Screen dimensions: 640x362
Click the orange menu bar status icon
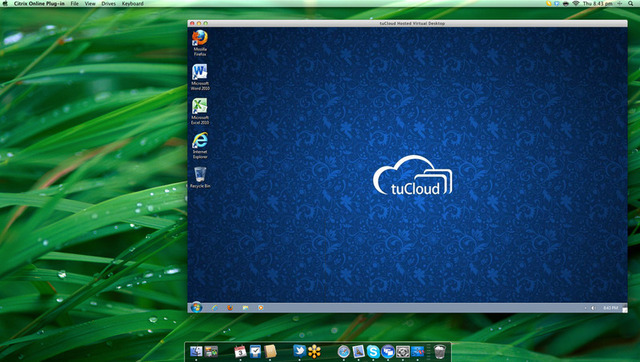tap(549, 3)
